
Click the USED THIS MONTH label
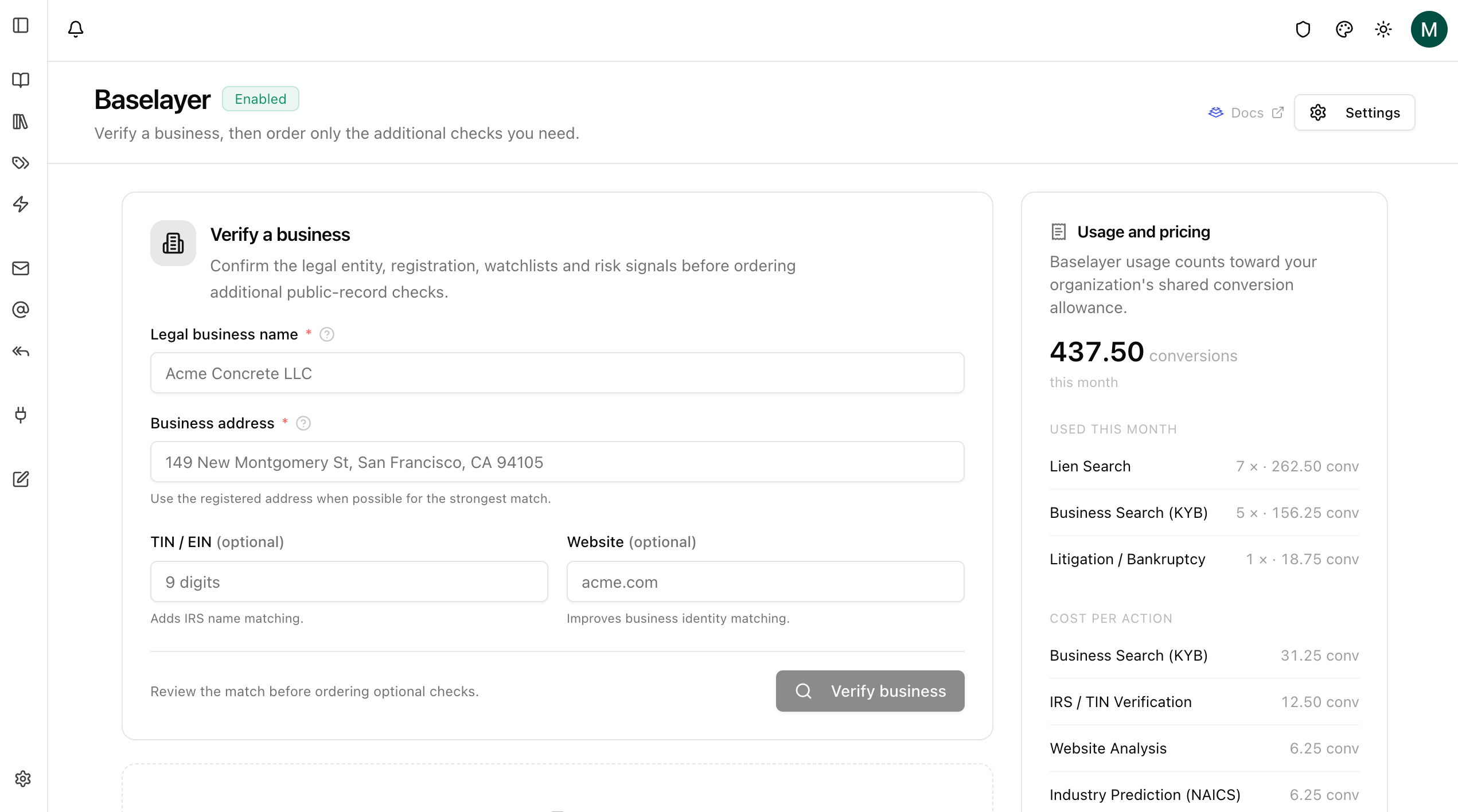(x=1113, y=429)
